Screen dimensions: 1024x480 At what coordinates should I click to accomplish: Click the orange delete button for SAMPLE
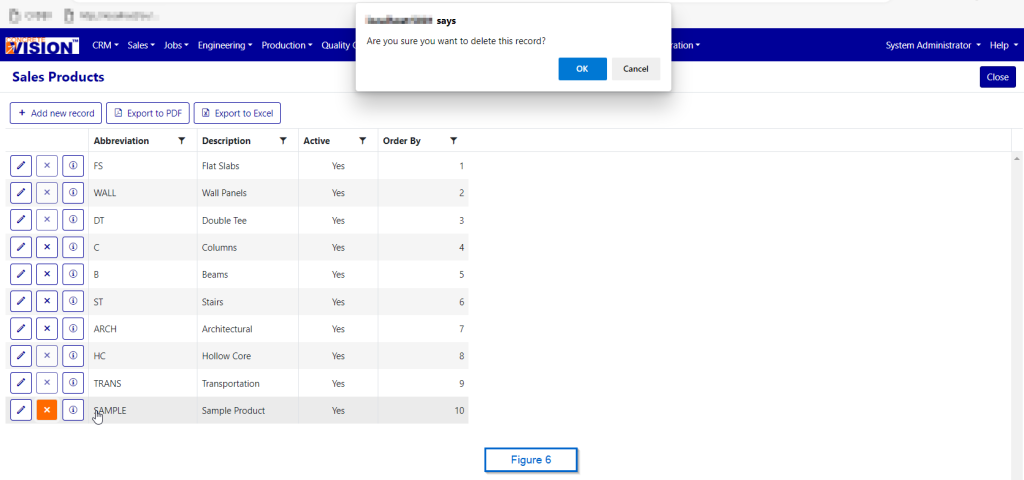[47, 410]
